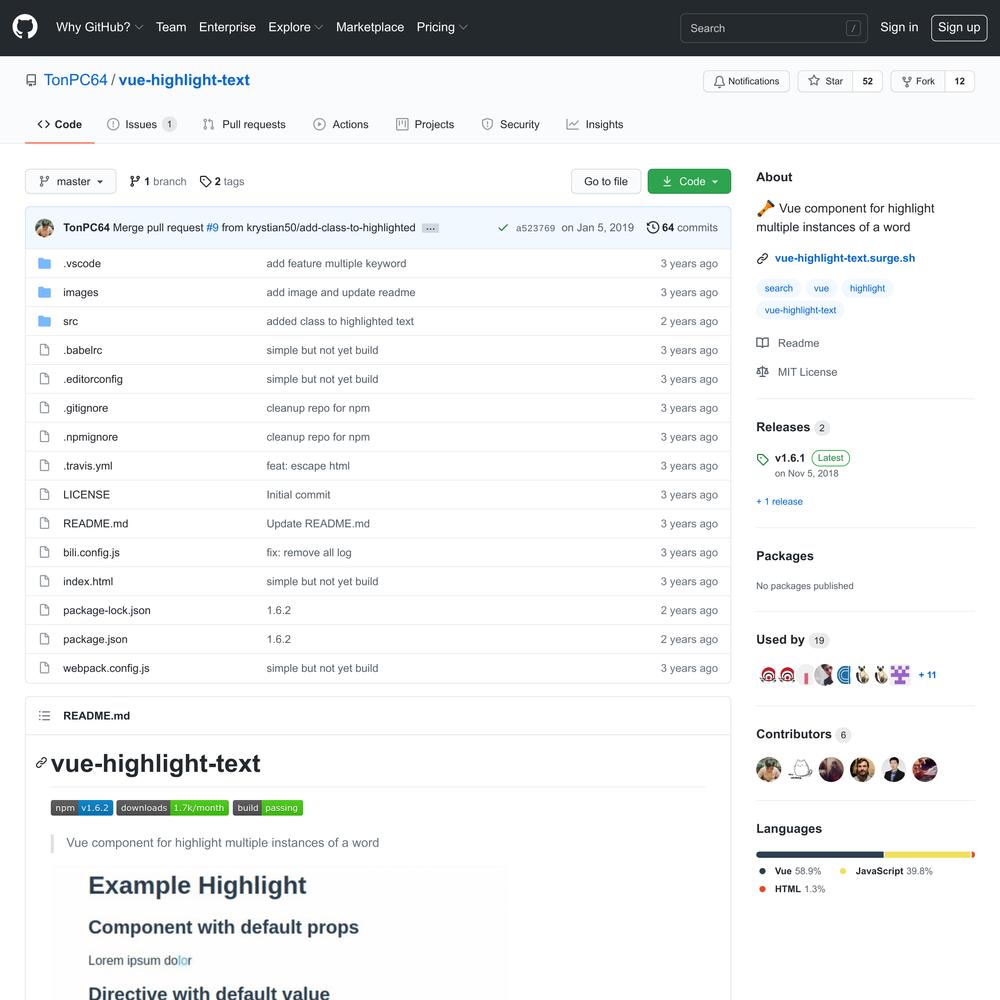Click the first contributor avatar
This screenshot has width=1000, height=1000.
[x=768, y=769]
